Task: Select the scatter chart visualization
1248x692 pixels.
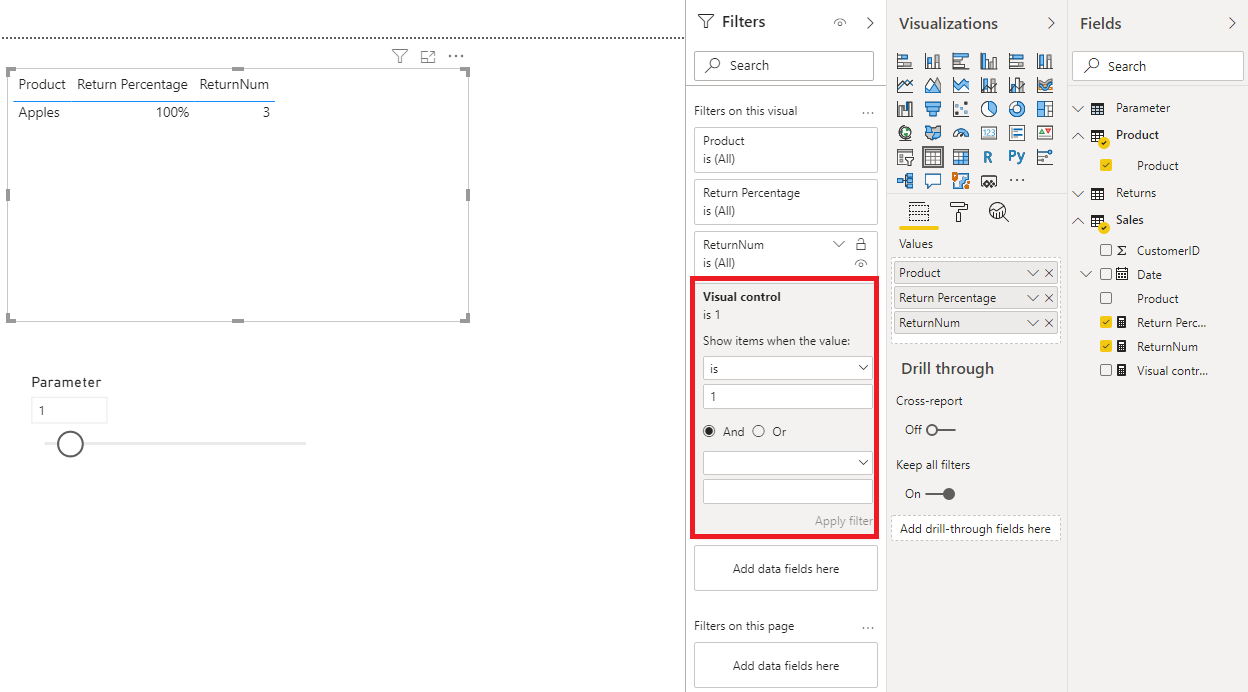Action: [x=961, y=109]
